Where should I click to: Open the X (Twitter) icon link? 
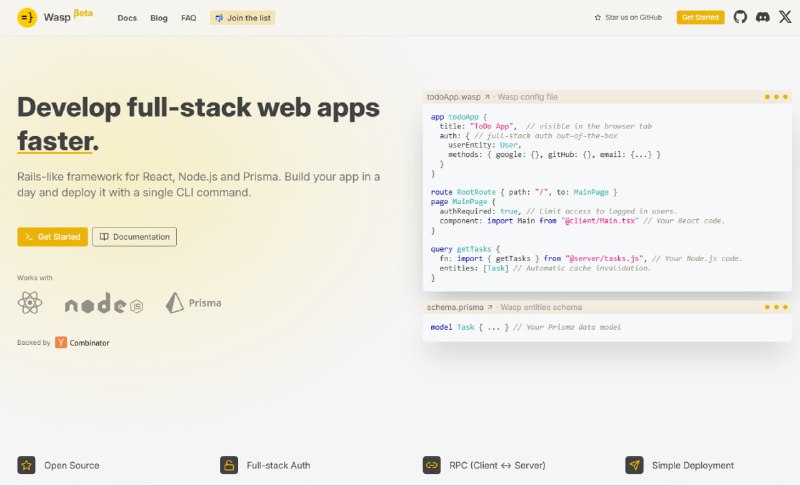(x=784, y=17)
